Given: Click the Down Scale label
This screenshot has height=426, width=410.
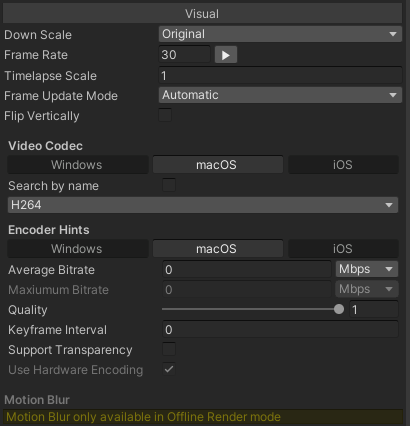Looking at the screenshot, I should tap(38, 35).
